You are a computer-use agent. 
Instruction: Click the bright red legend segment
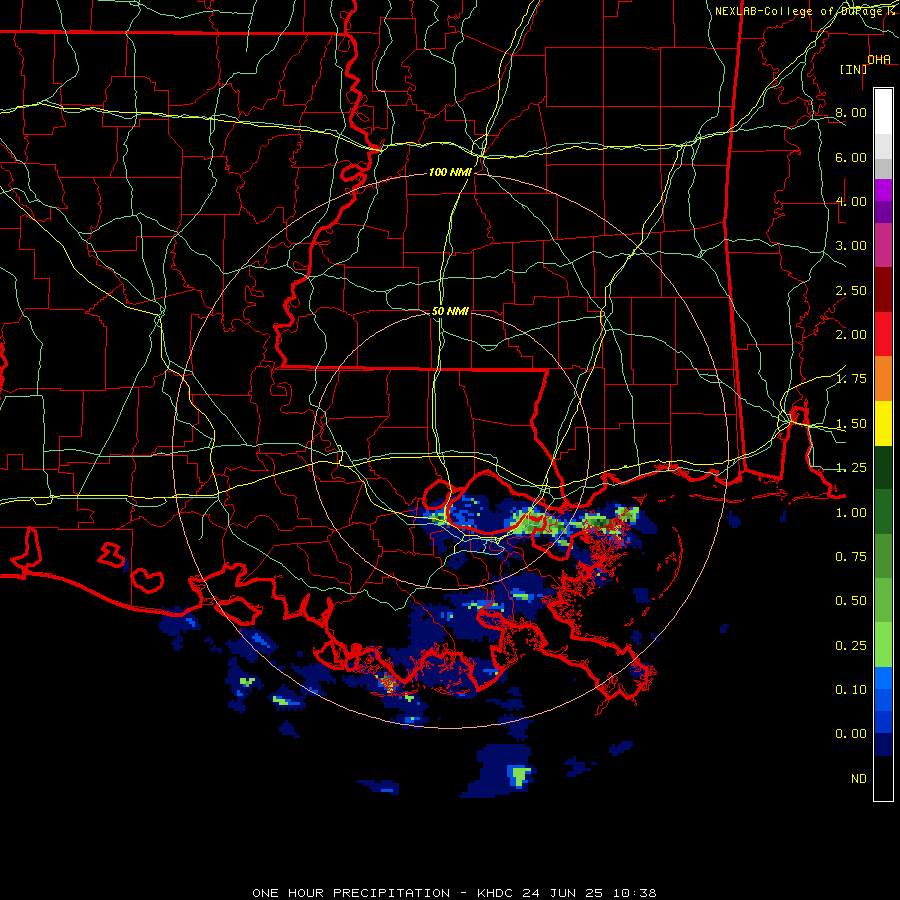(x=883, y=334)
